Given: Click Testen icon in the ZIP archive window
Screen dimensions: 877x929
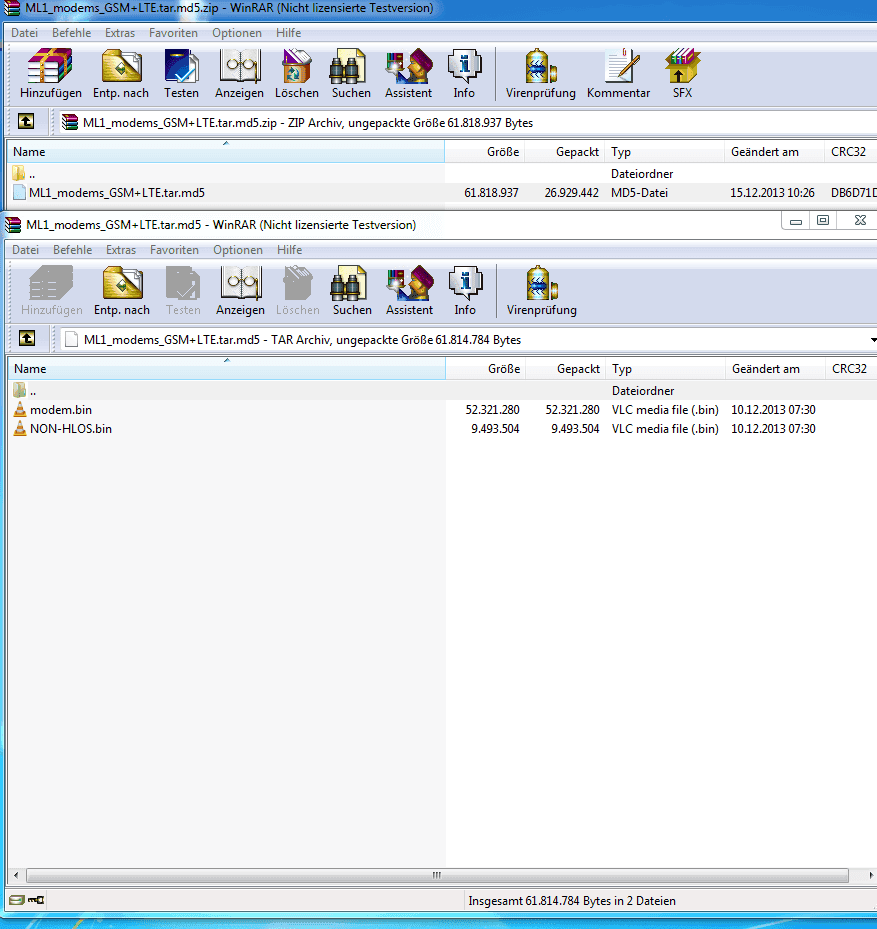Looking at the screenshot, I should click(x=181, y=66).
